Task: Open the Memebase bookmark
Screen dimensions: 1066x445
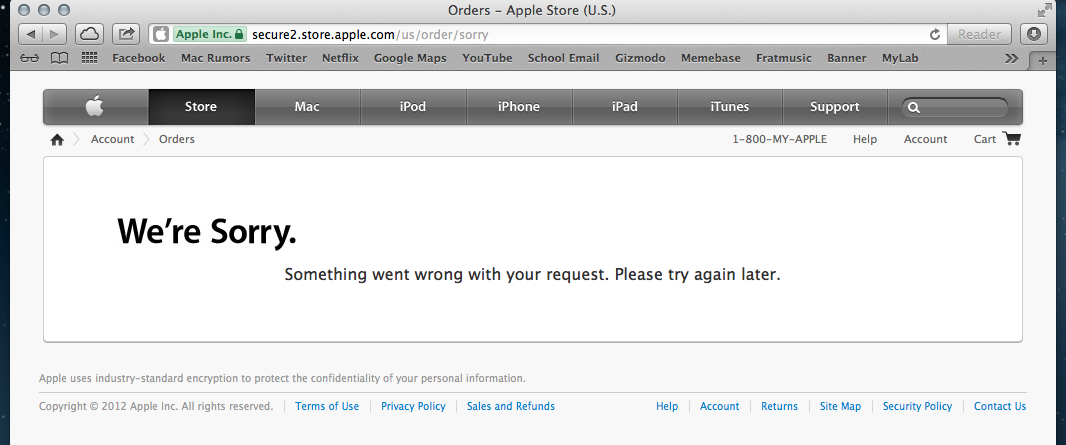Action: pos(711,58)
